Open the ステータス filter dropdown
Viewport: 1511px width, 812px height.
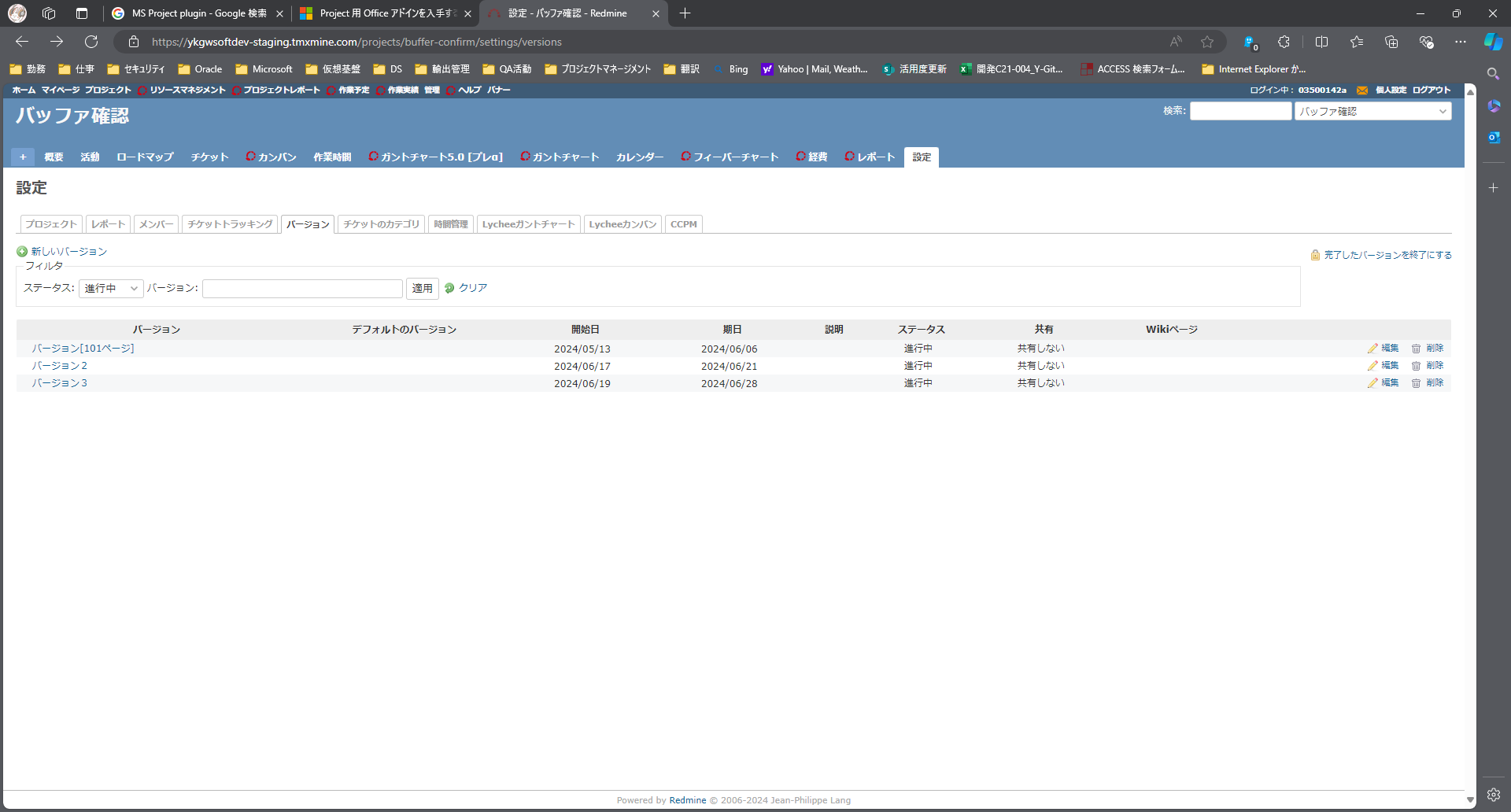pos(111,288)
